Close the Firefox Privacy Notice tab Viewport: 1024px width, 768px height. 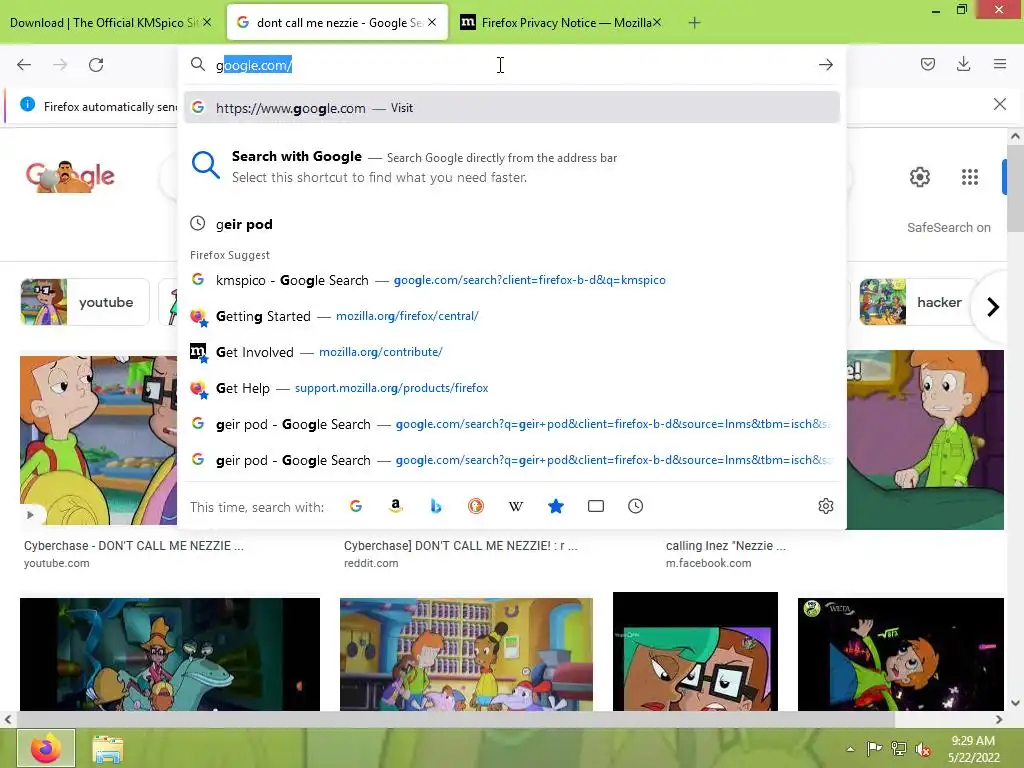[x=657, y=22]
